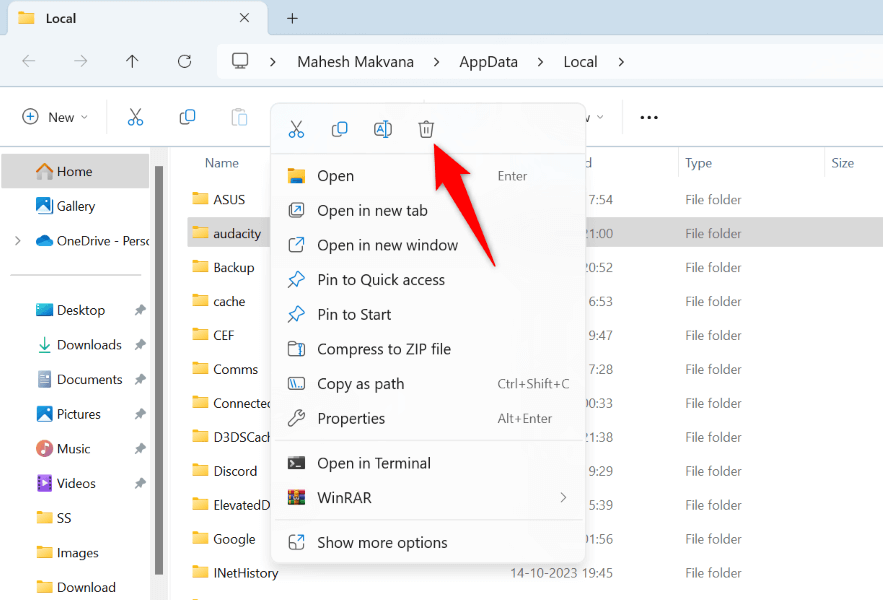Select the Rename icon in the mini toolbar
The height and width of the screenshot is (600, 883).
click(382, 129)
